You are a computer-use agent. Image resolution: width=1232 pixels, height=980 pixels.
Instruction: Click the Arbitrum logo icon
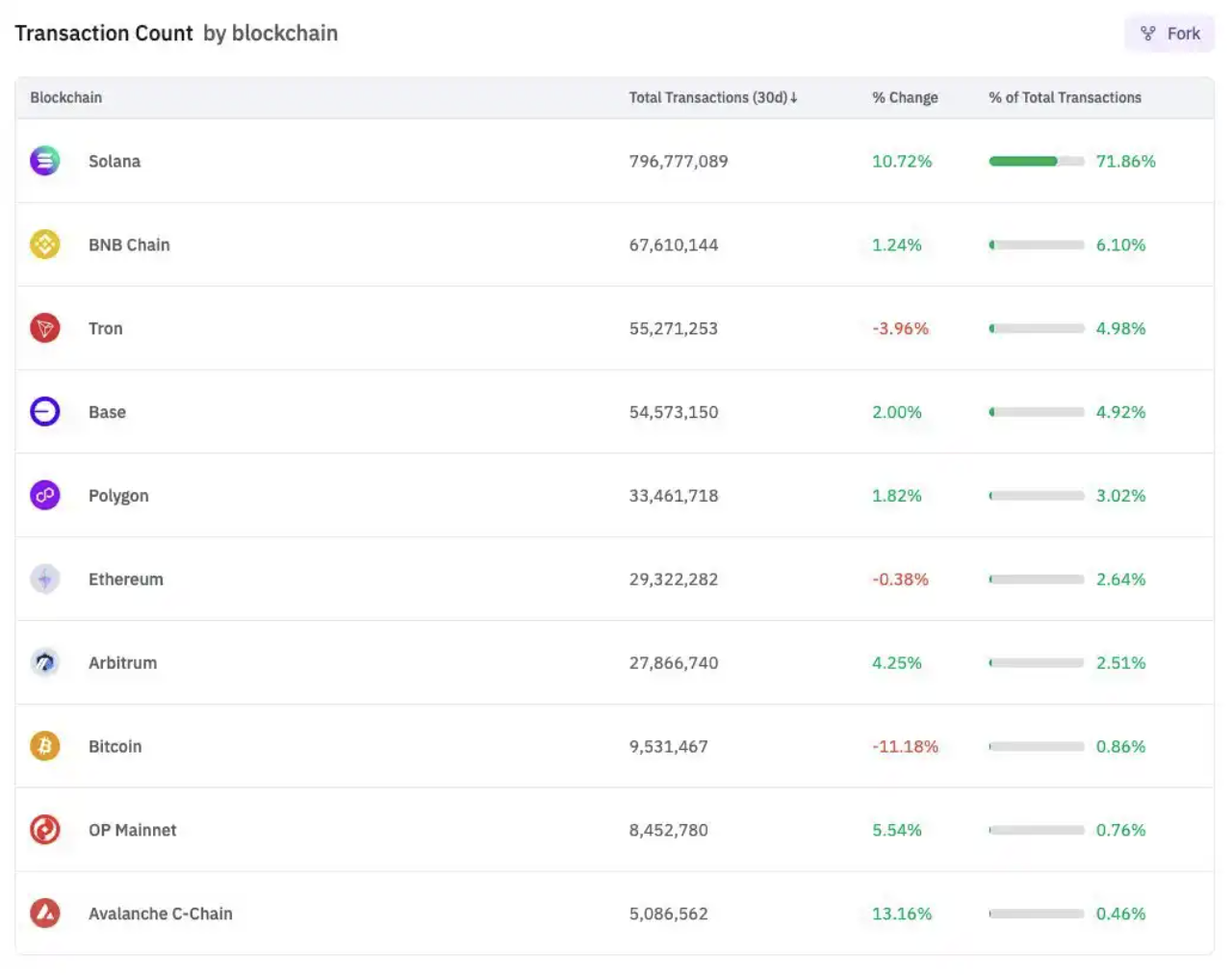(x=45, y=662)
